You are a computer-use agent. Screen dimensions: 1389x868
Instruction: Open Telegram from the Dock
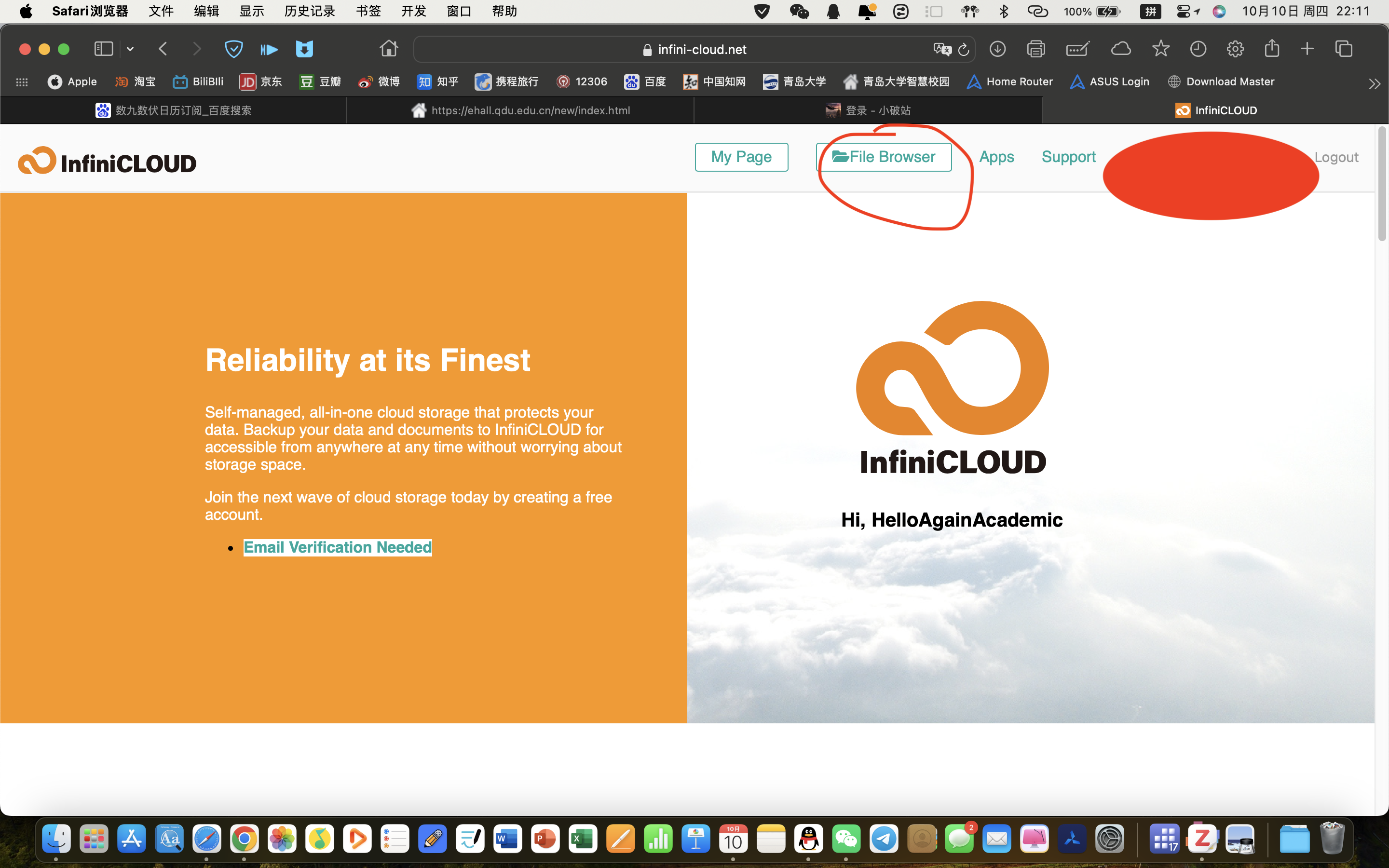click(x=884, y=839)
